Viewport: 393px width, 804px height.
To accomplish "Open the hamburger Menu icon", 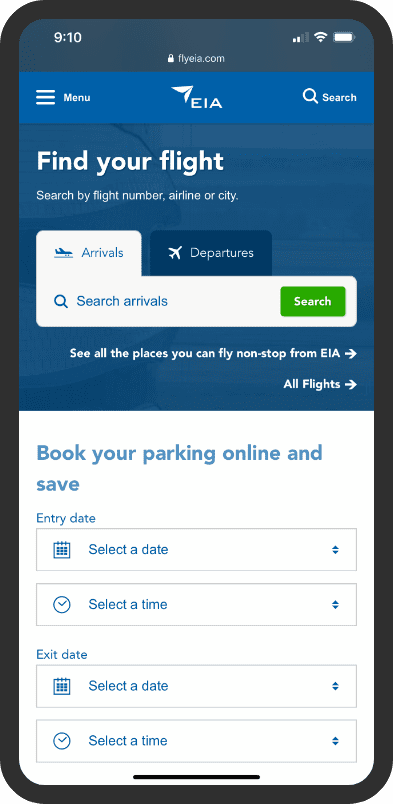I will coord(45,97).
